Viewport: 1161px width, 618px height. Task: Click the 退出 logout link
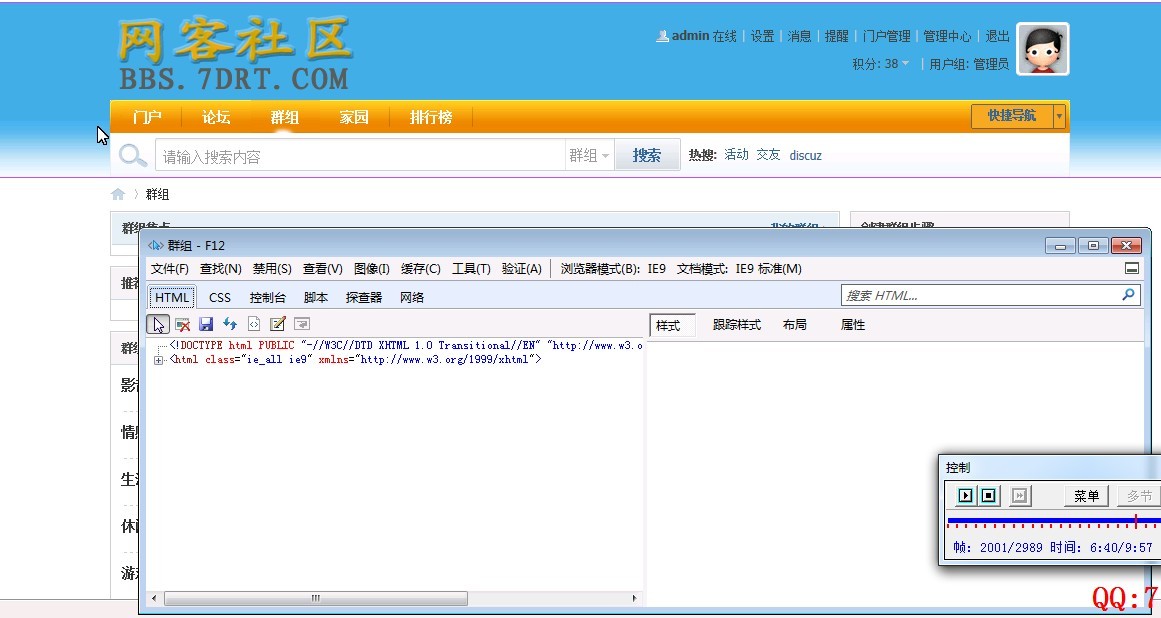click(997, 36)
